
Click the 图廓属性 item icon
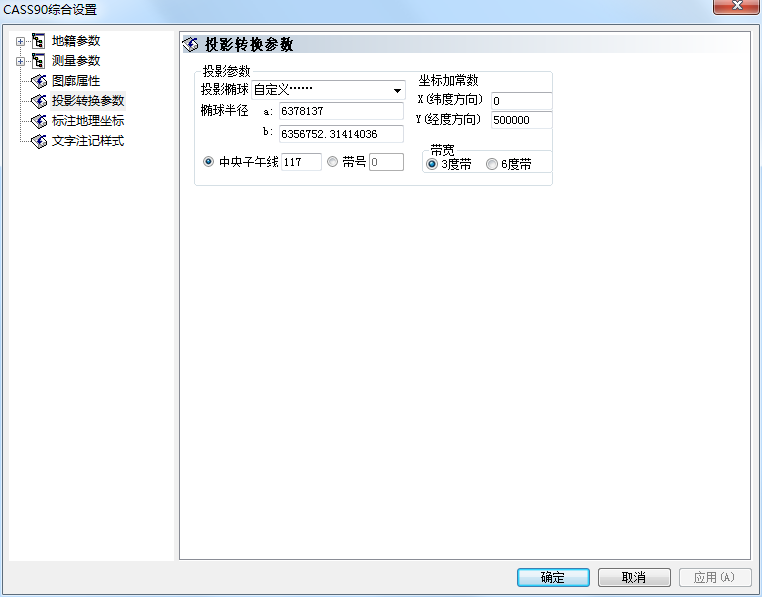39,81
